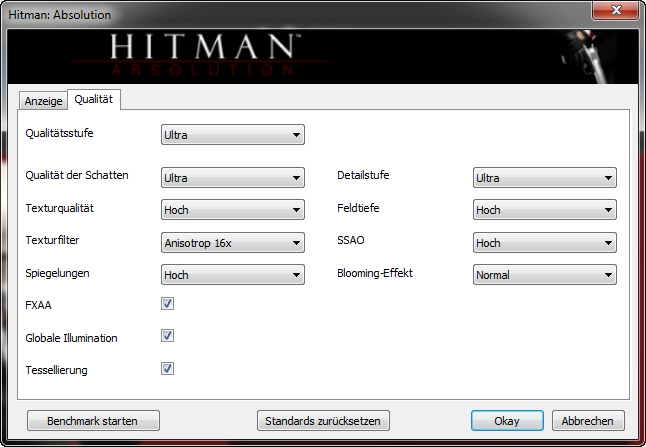The width and height of the screenshot is (646, 447).
Task: Change Texturfilter Anisotrop 16x dropdown
Action: tap(232, 243)
